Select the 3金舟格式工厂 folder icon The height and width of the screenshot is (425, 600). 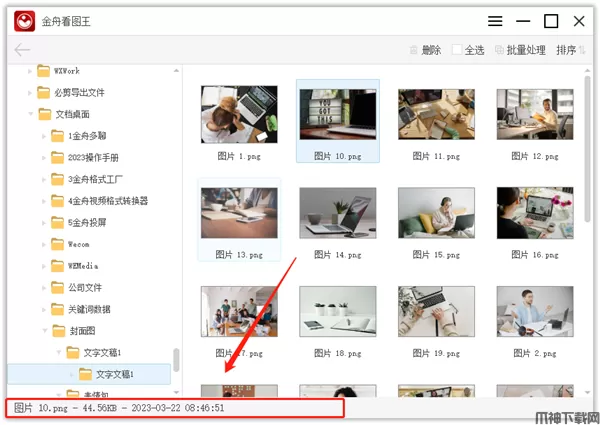[x=57, y=179]
